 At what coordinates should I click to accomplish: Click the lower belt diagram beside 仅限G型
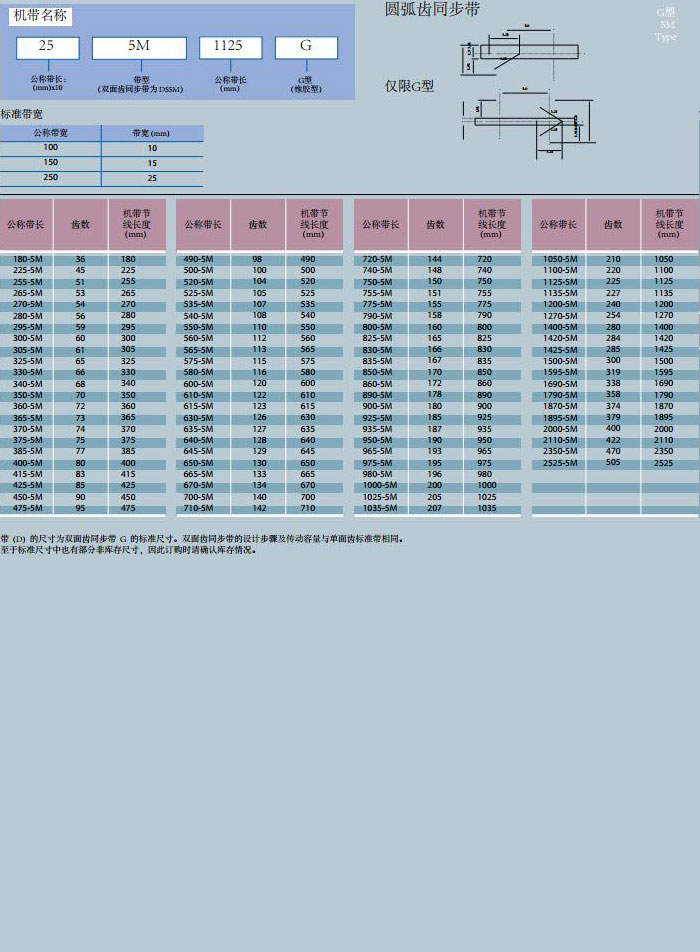[x=525, y=123]
